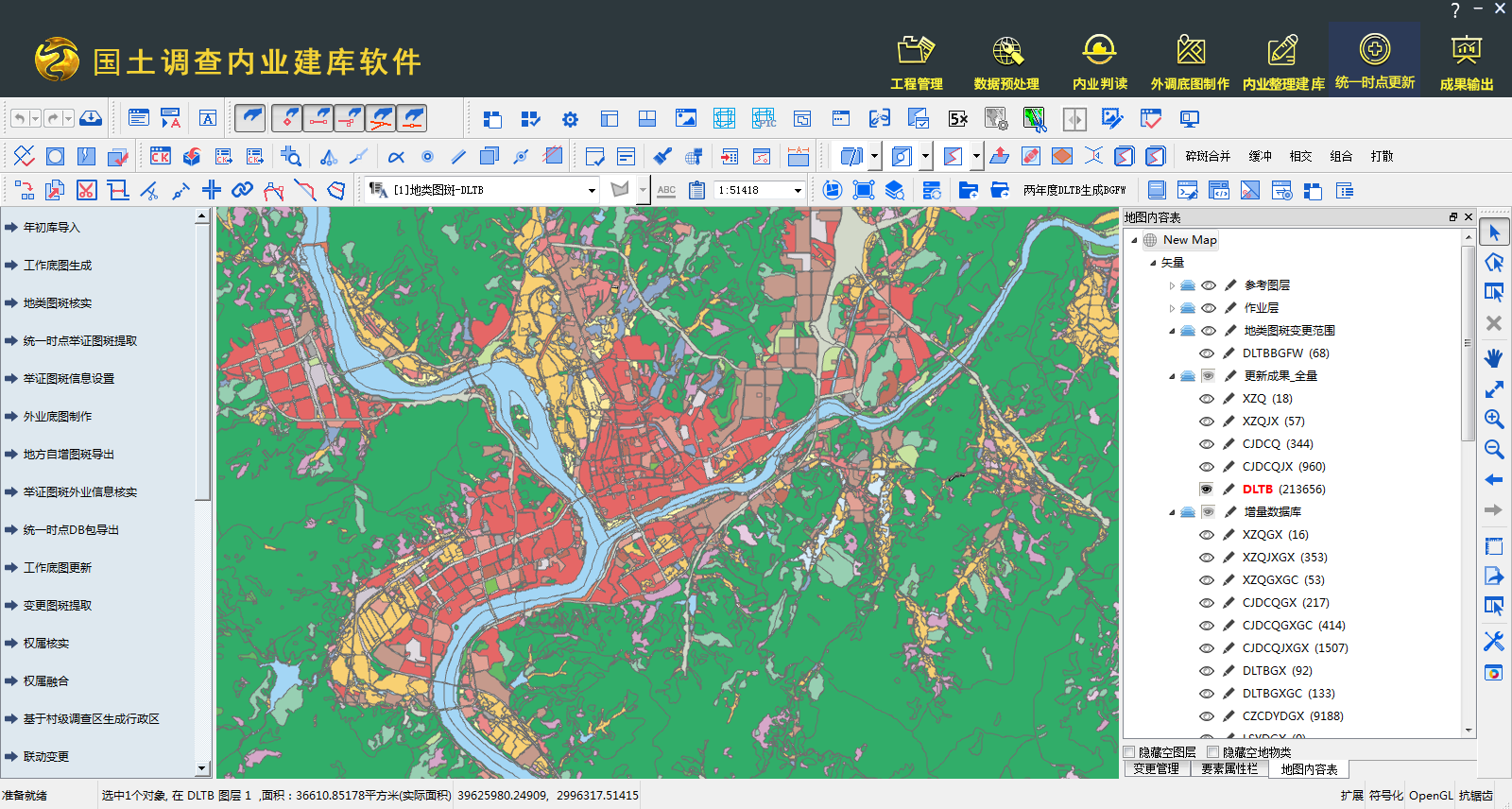The width and height of the screenshot is (1512, 809).
Task: Click the 缓冲 button
Action: click(1260, 156)
